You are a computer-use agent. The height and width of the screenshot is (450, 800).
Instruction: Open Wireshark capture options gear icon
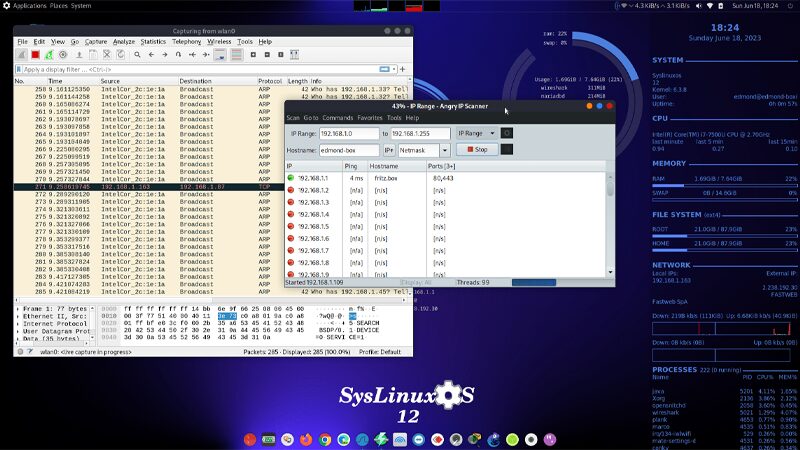click(x=63, y=55)
